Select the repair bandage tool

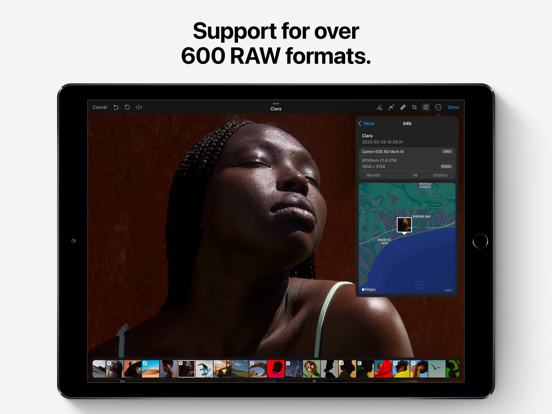403,107
